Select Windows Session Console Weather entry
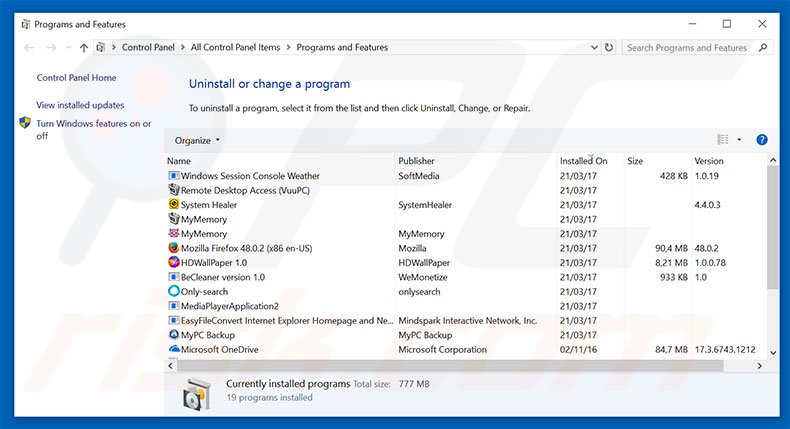The width and height of the screenshot is (790, 429). [250, 176]
